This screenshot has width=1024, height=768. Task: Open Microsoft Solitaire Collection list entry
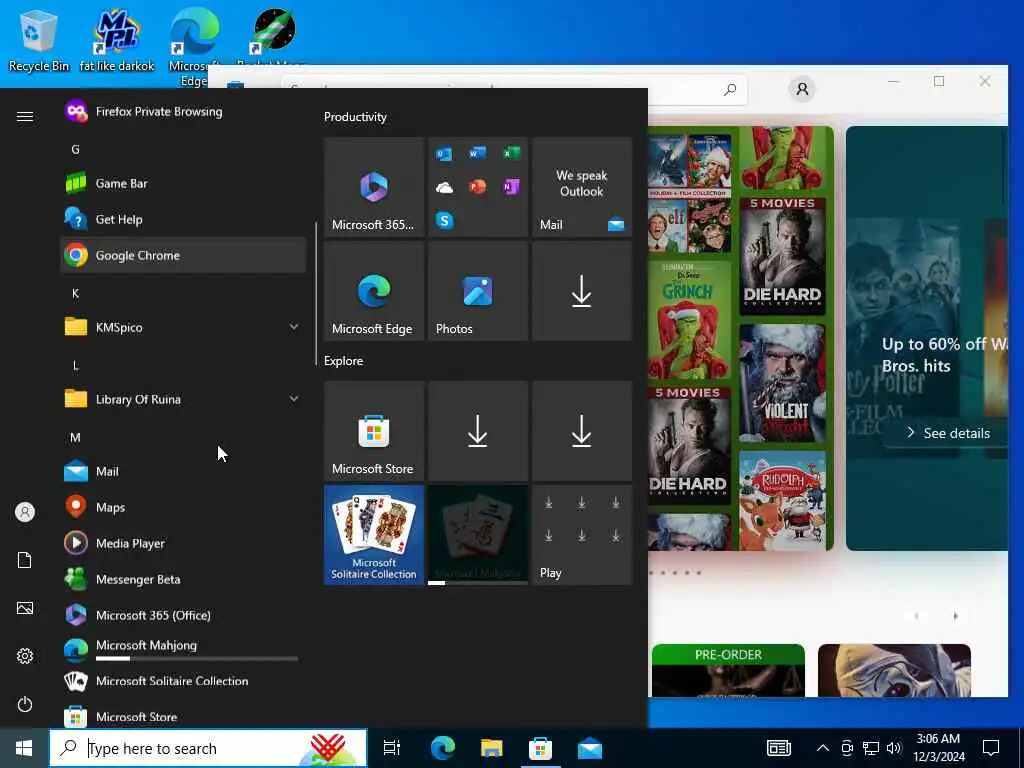183,681
